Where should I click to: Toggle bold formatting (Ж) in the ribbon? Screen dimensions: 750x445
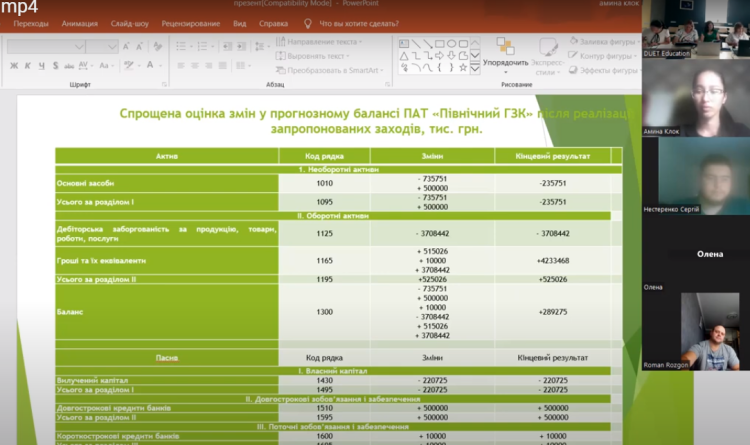point(14,66)
